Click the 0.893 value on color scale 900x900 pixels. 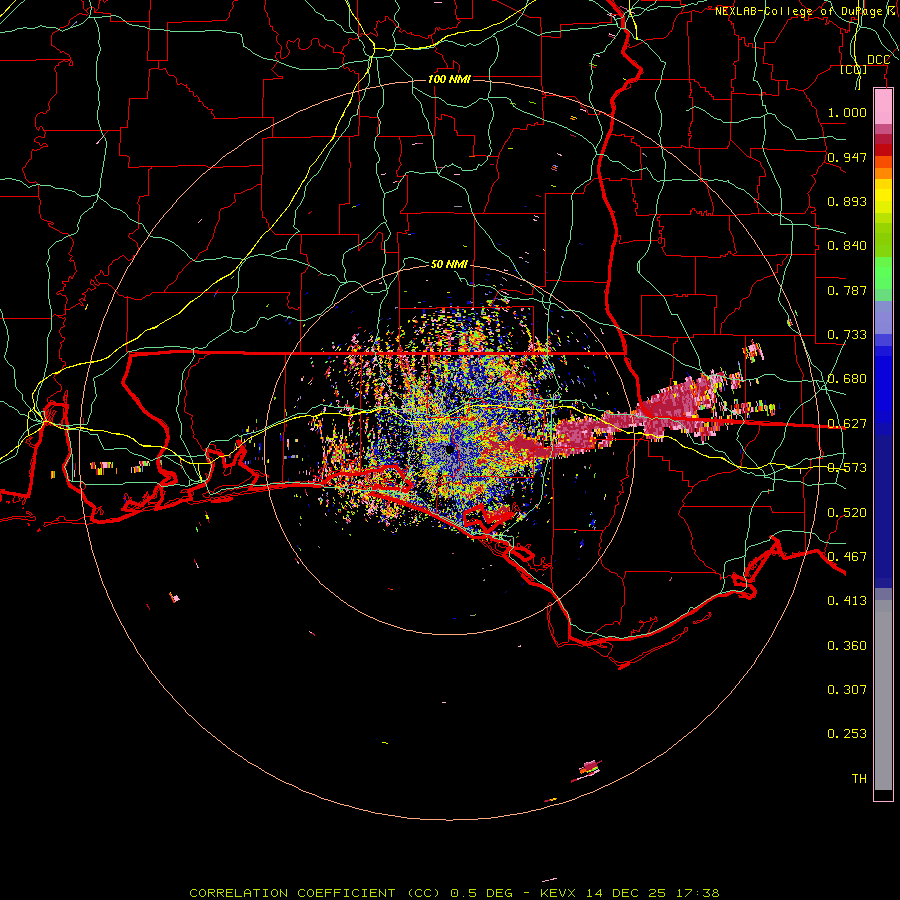tap(847, 201)
